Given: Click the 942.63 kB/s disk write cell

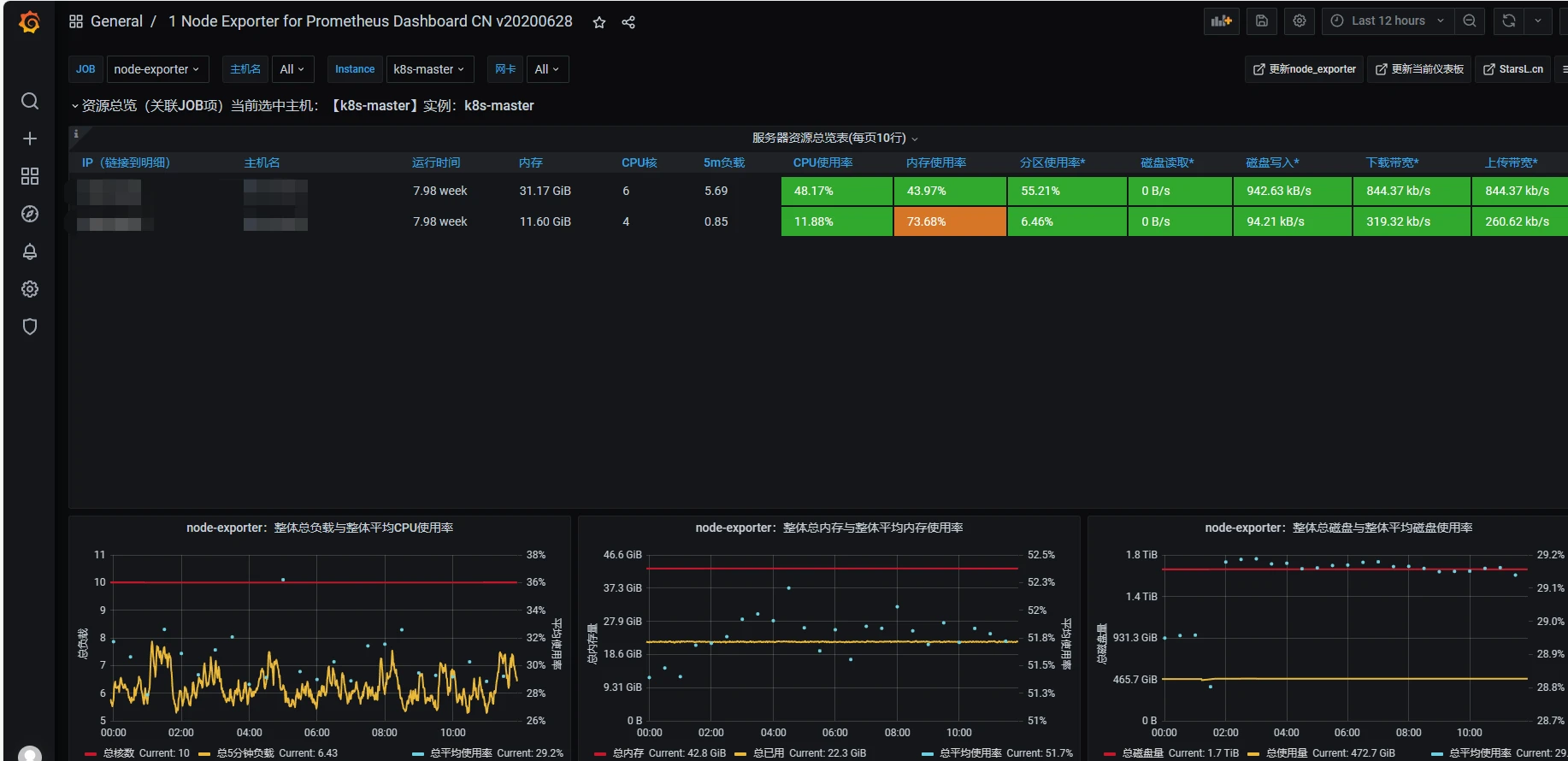Looking at the screenshot, I should [1292, 191].
